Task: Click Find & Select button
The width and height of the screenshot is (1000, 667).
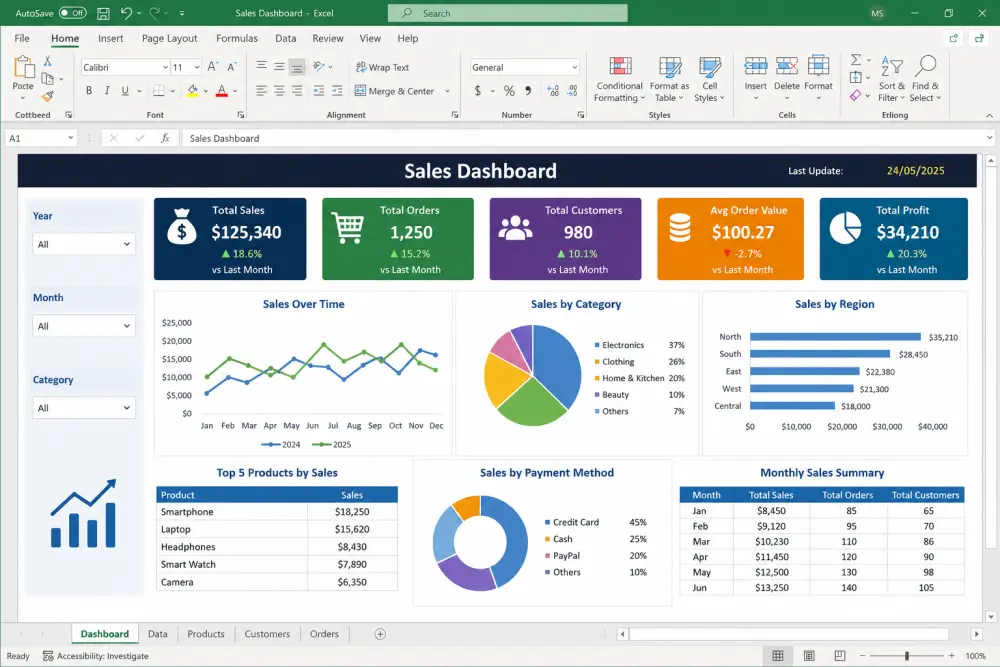Action: pyautogui.click(x=925, y=79)
